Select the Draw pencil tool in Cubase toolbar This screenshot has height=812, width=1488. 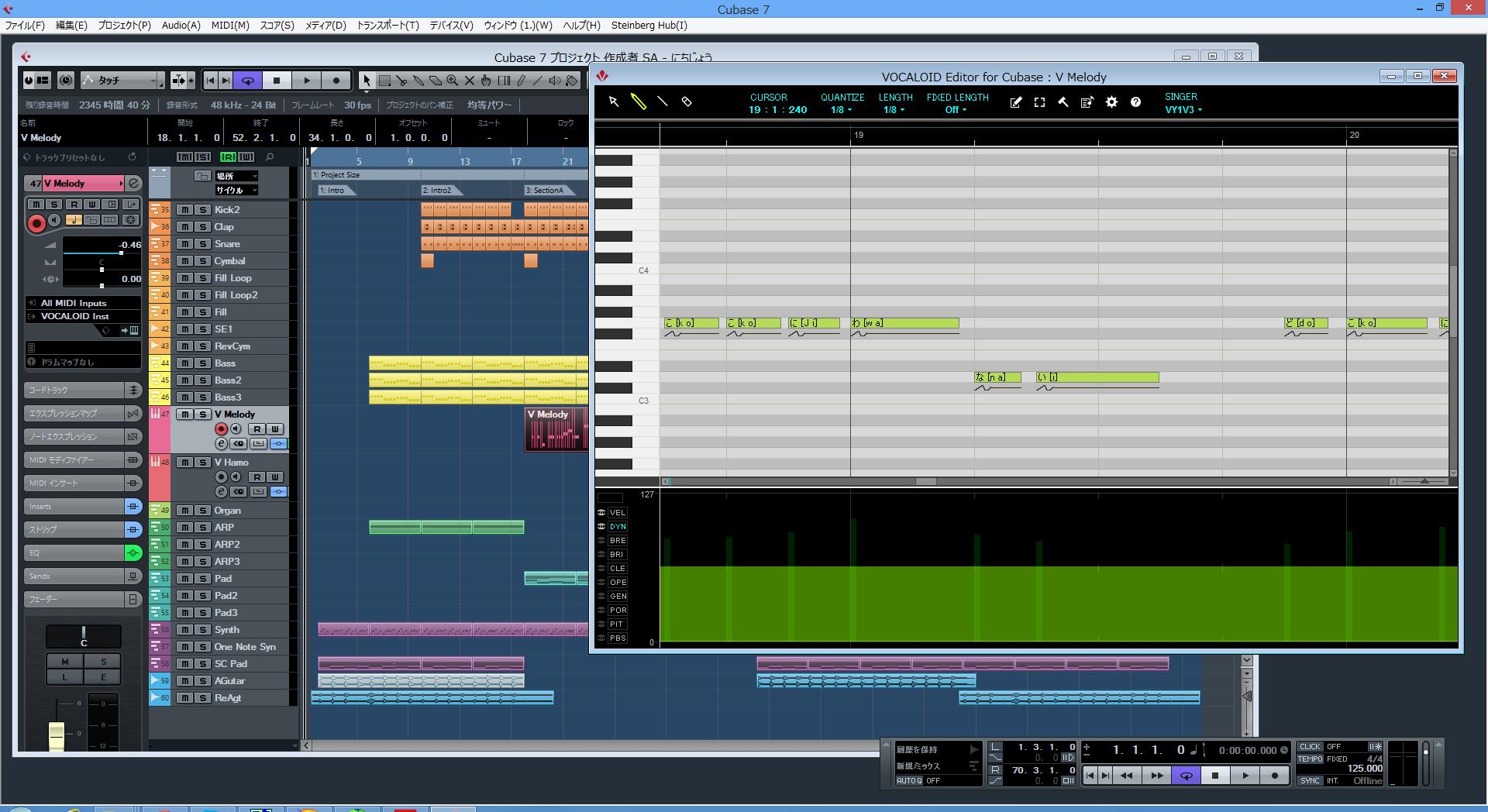click(x=521, y=80)
